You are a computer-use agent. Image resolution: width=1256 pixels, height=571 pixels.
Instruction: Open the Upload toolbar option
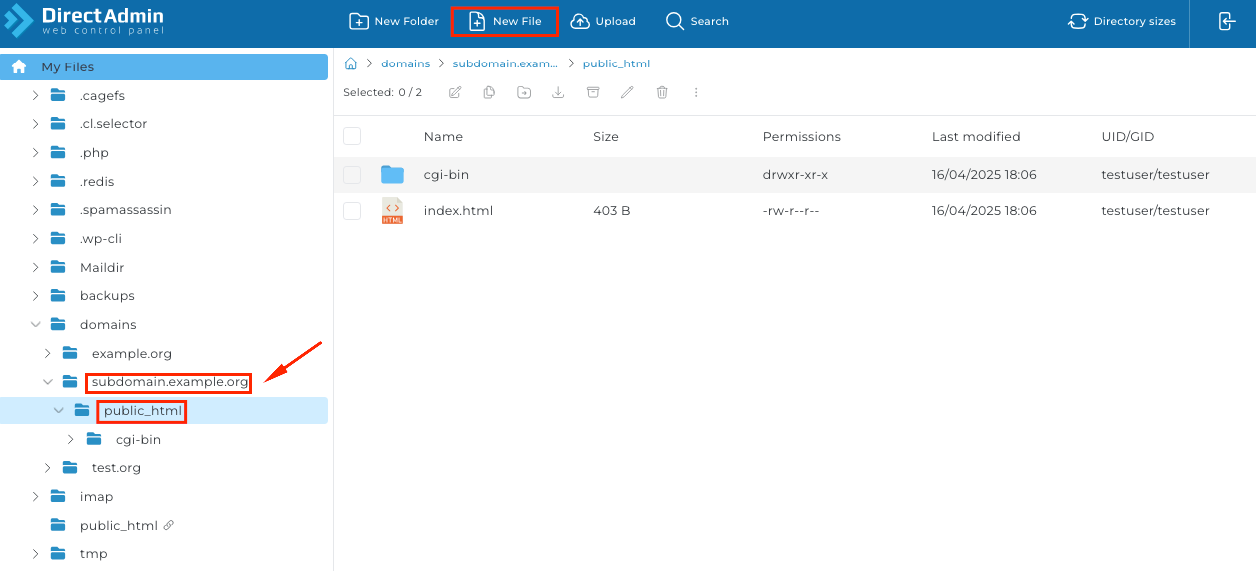(x=603, y=21)
